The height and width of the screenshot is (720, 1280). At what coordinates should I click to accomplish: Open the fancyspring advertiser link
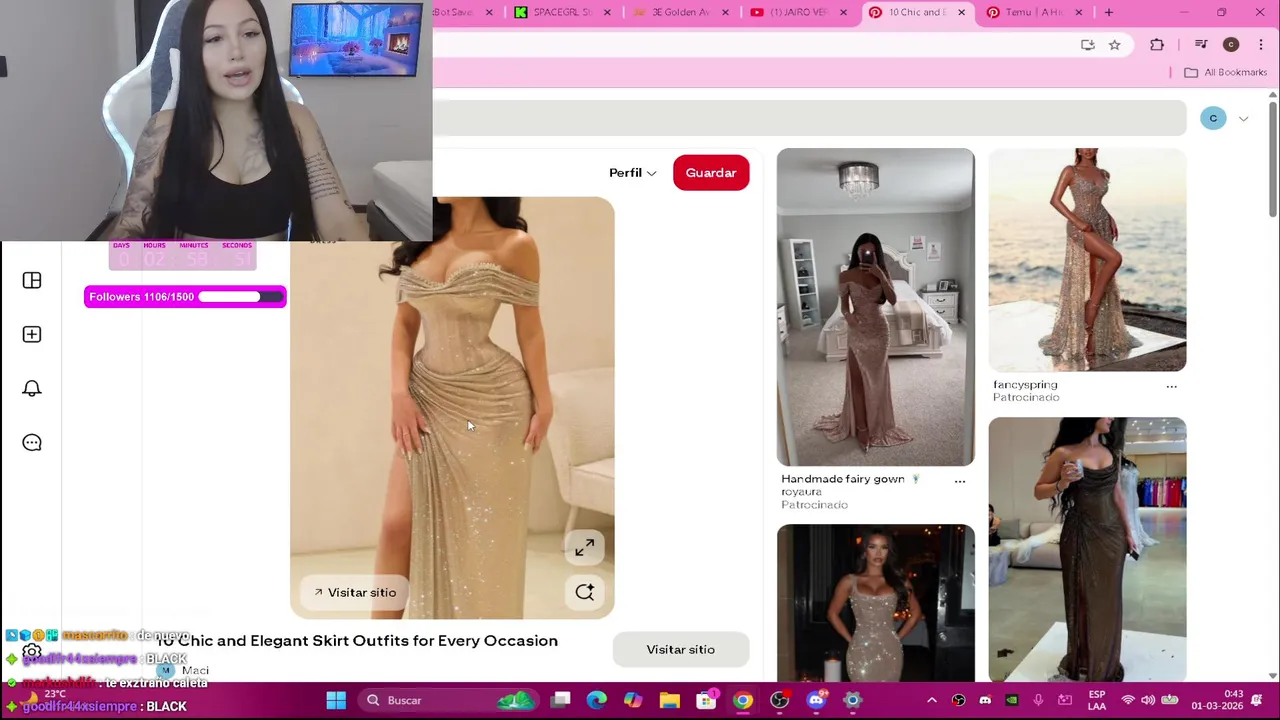coord(1025,384)
